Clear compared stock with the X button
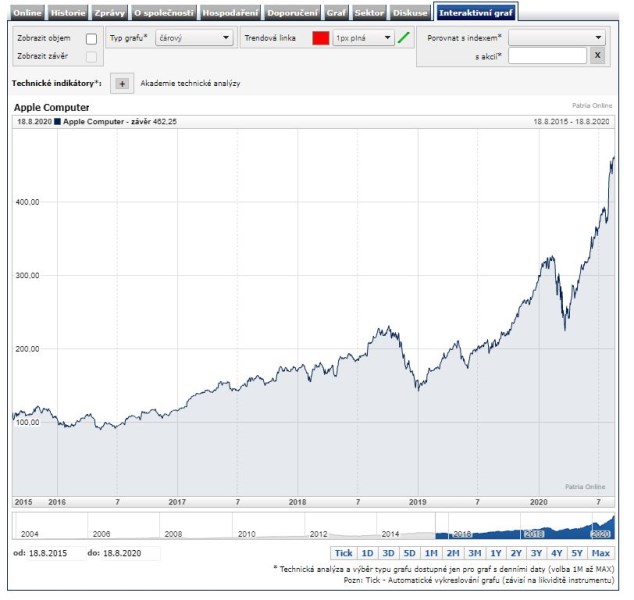 pyautogui.click(x=597, y=56)
